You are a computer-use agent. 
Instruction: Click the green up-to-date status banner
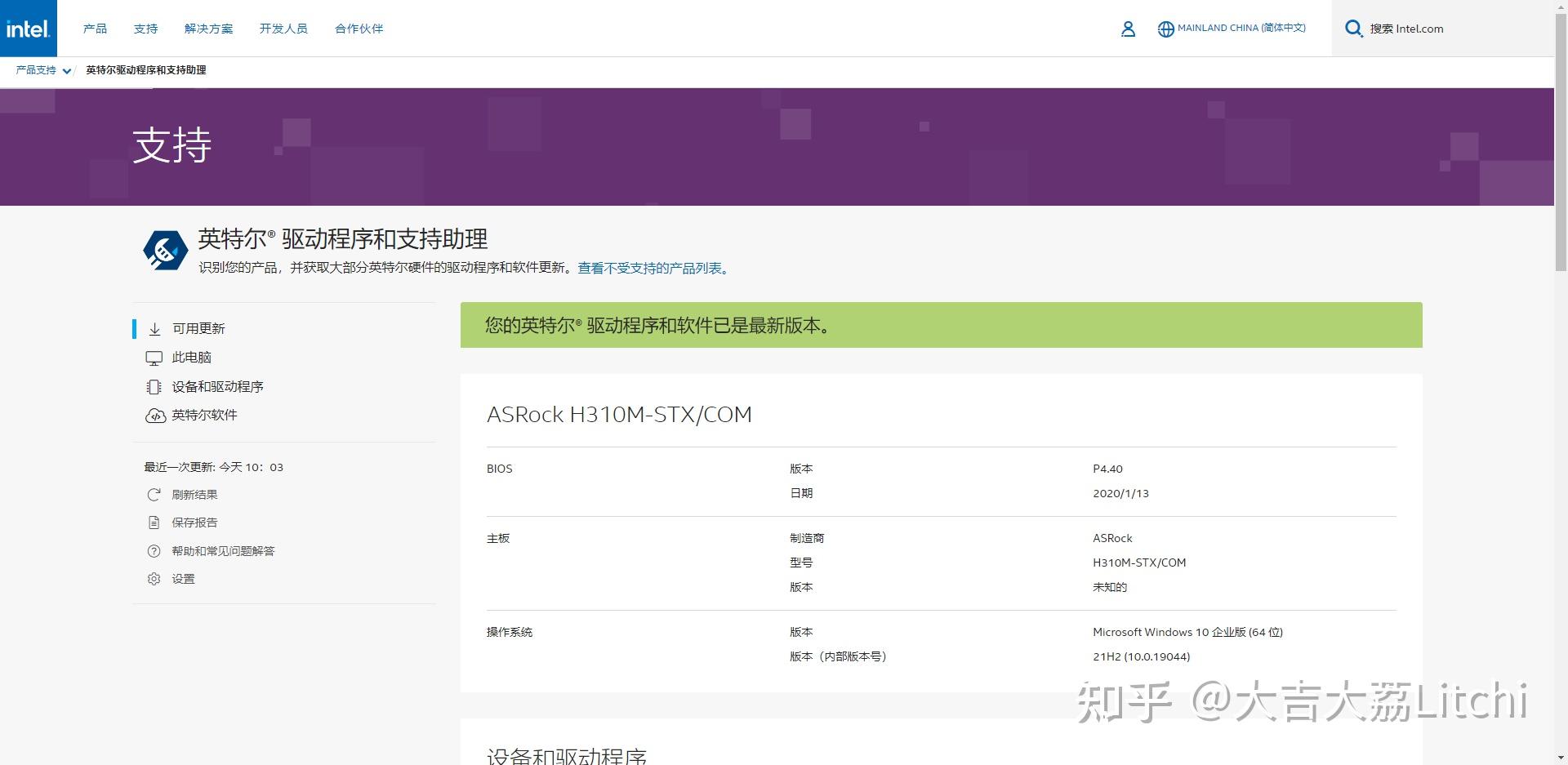(941, 325)
